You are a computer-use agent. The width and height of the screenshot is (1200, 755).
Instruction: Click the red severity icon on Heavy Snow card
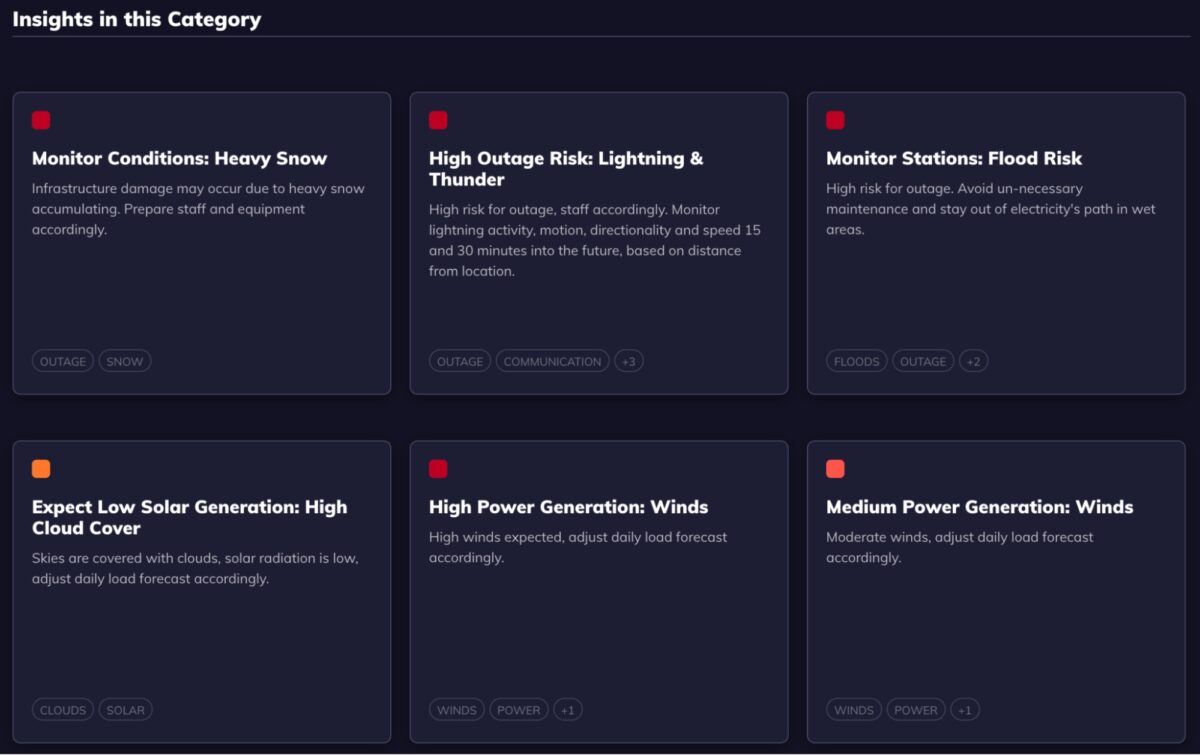point(41,120)
